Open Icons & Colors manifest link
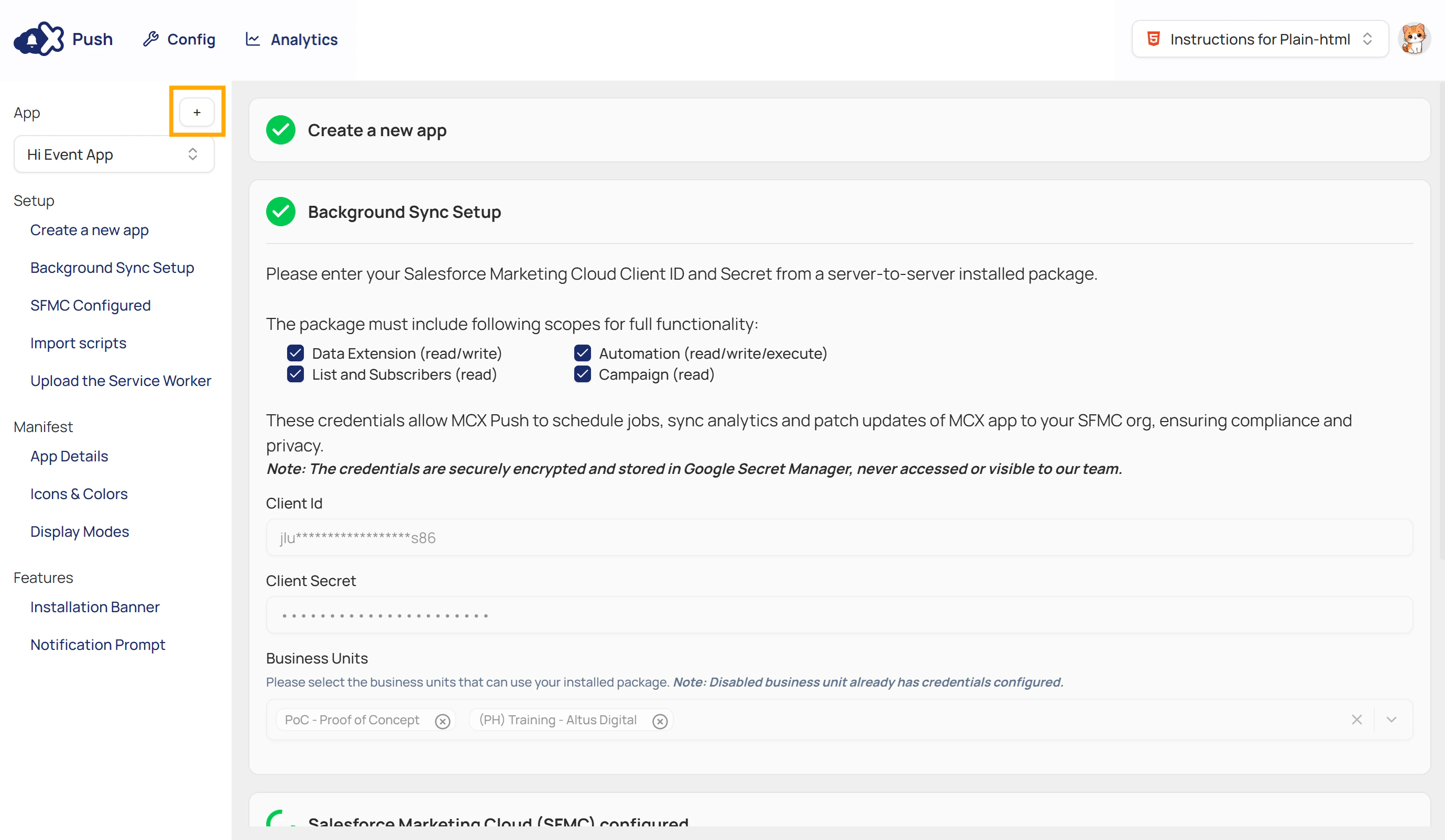1445x840 pixels. (x=79, y=493)
